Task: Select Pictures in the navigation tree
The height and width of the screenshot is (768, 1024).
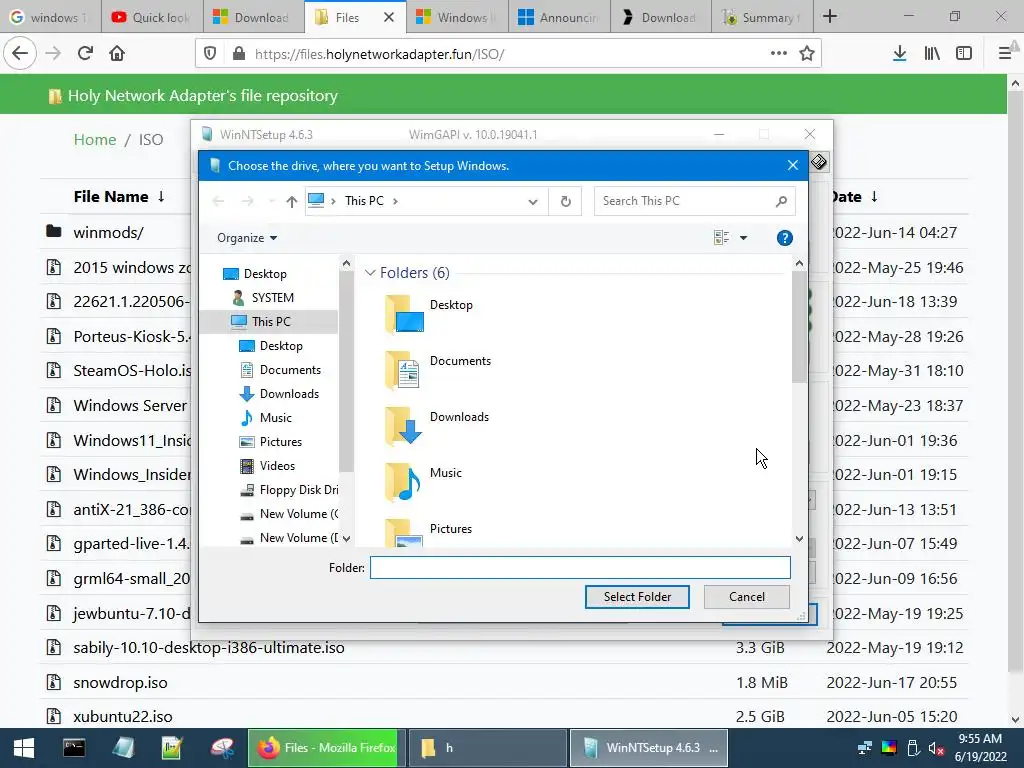Action: click(x=281, y=441)
